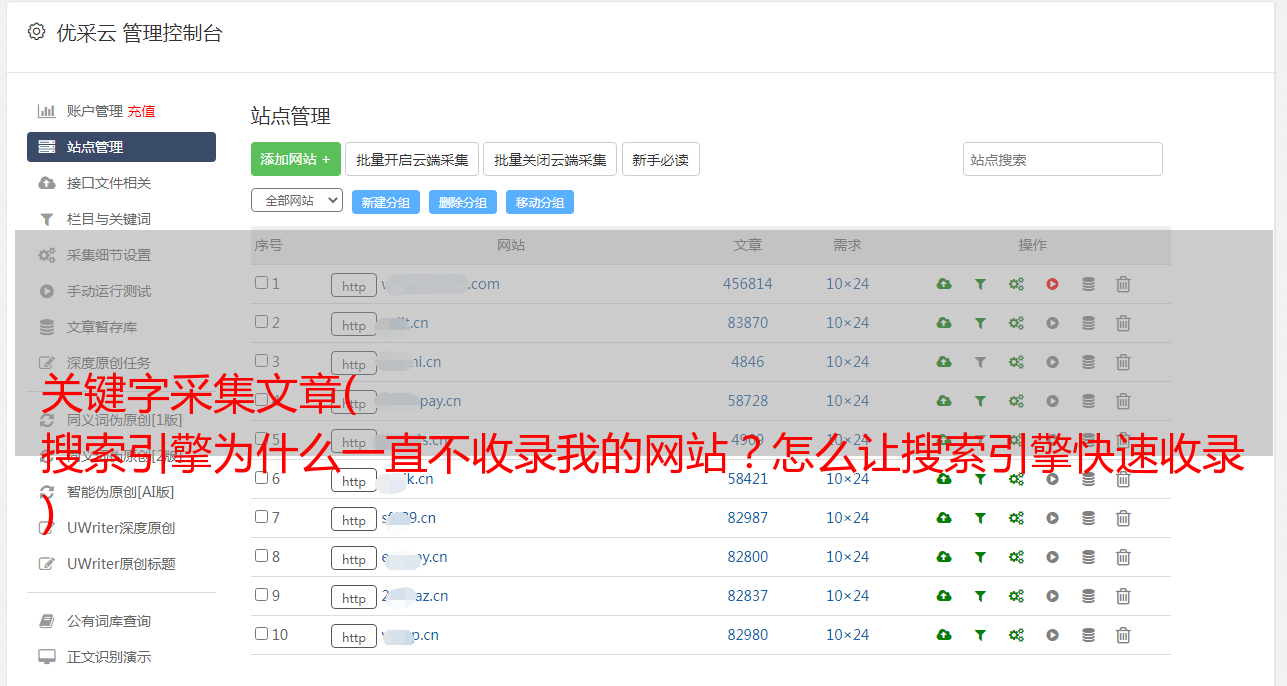Click the 站点搜索 search field
Image resolution: width=1287 pixels, height=686 pixels.
(1062, 159)
